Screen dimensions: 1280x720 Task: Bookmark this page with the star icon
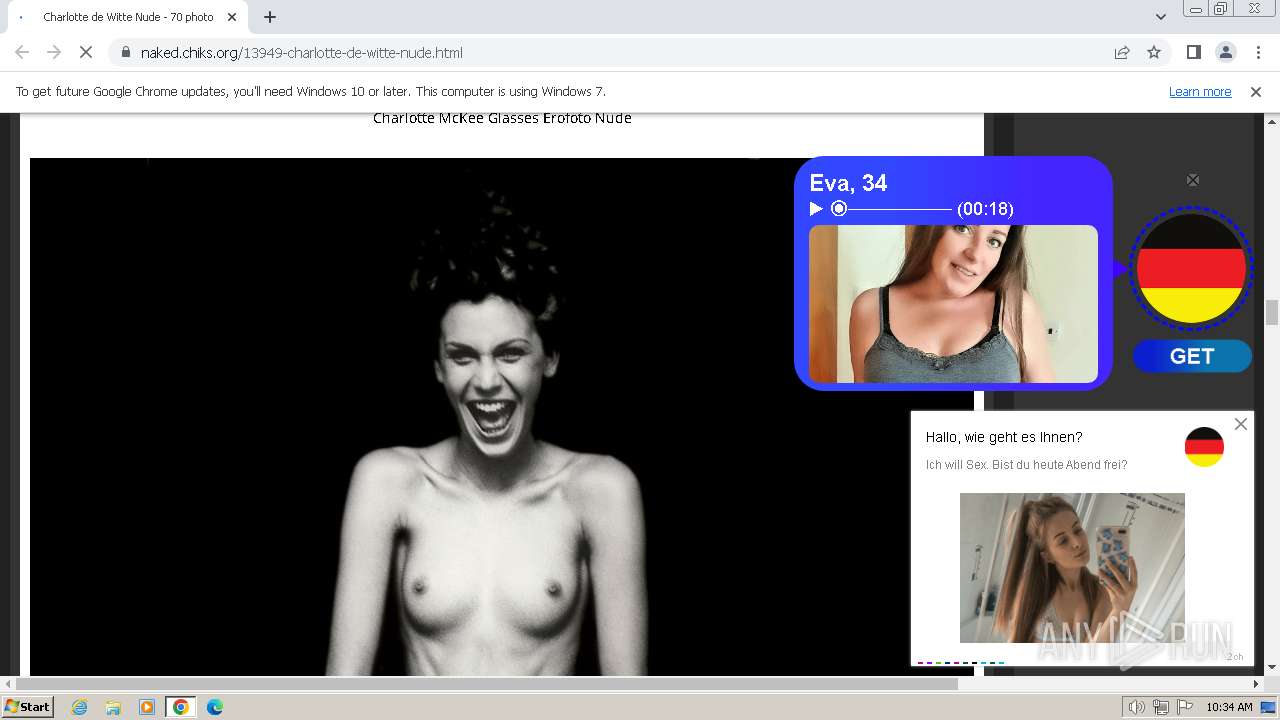point(1154,52)
